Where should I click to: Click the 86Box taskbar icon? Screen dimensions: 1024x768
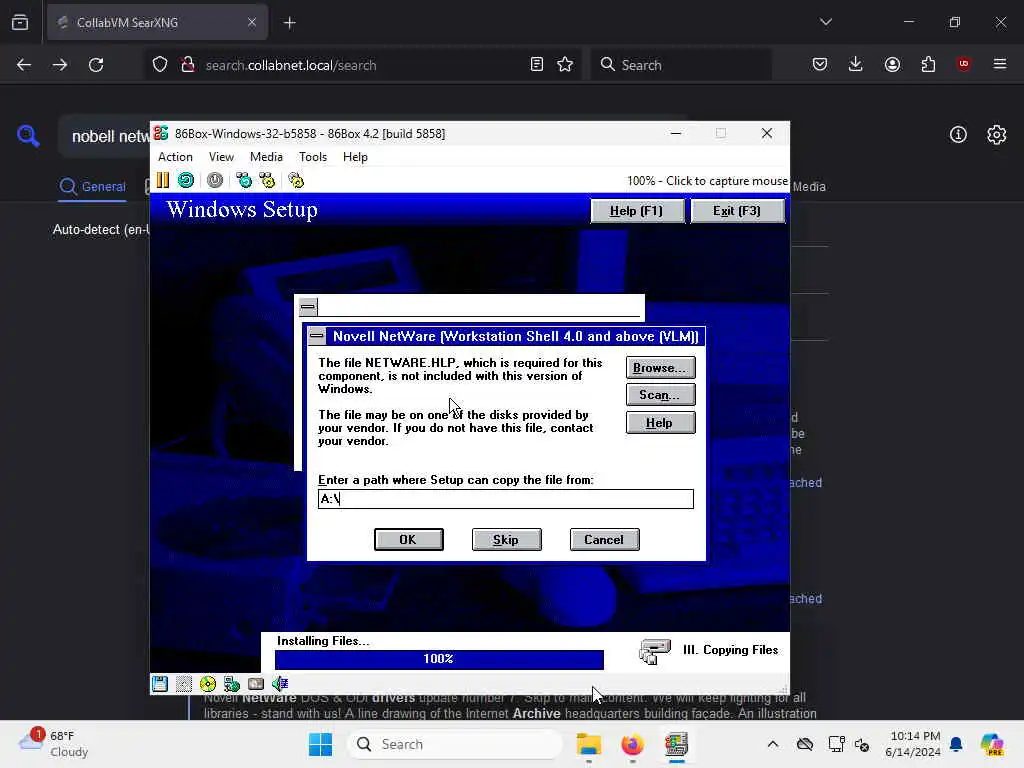pos(677,744)
